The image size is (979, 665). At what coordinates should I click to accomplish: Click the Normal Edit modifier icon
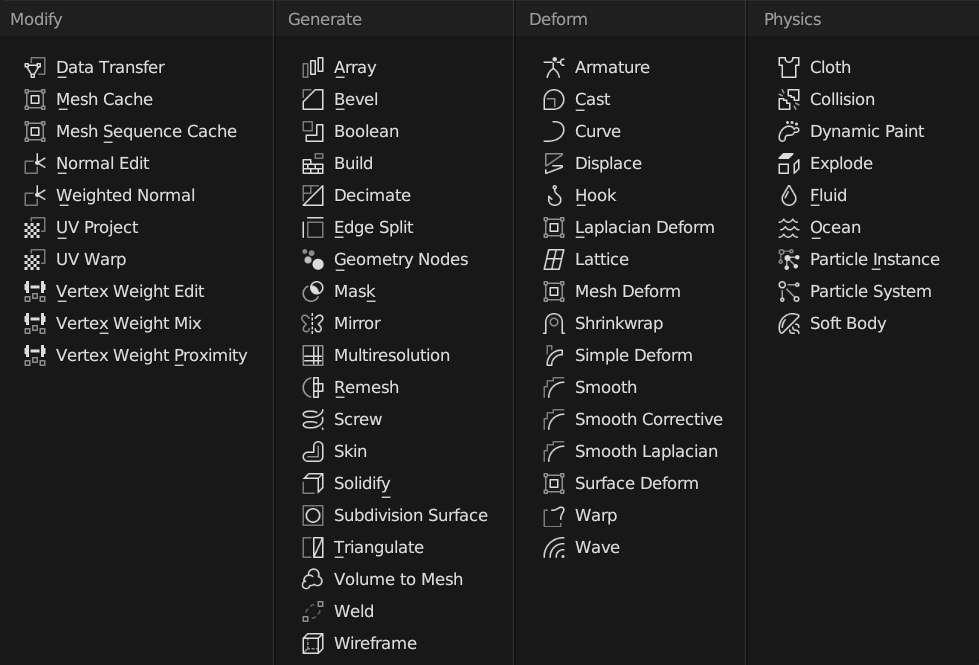click(x=35, y=164)
